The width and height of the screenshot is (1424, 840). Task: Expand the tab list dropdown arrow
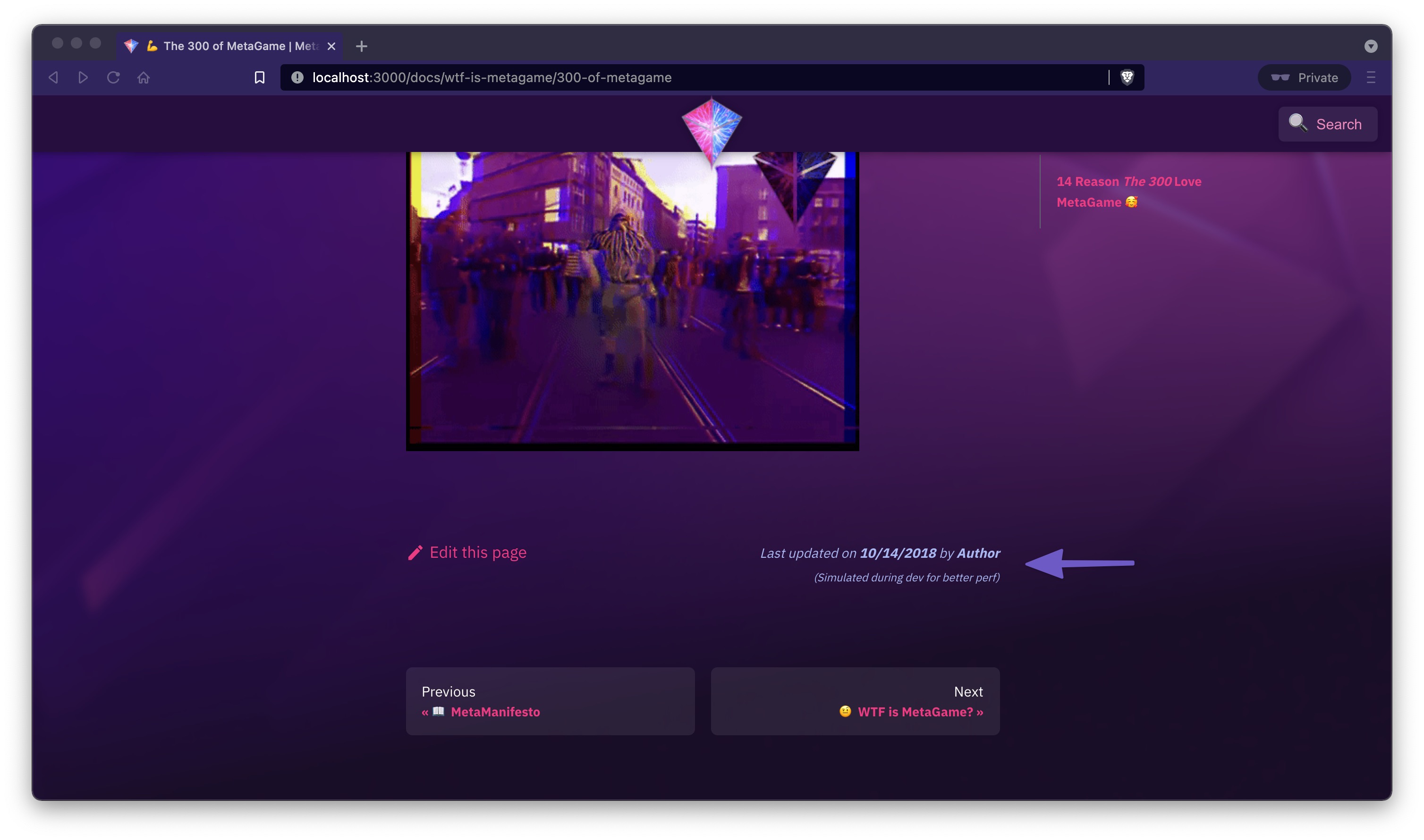(1370, 46)
